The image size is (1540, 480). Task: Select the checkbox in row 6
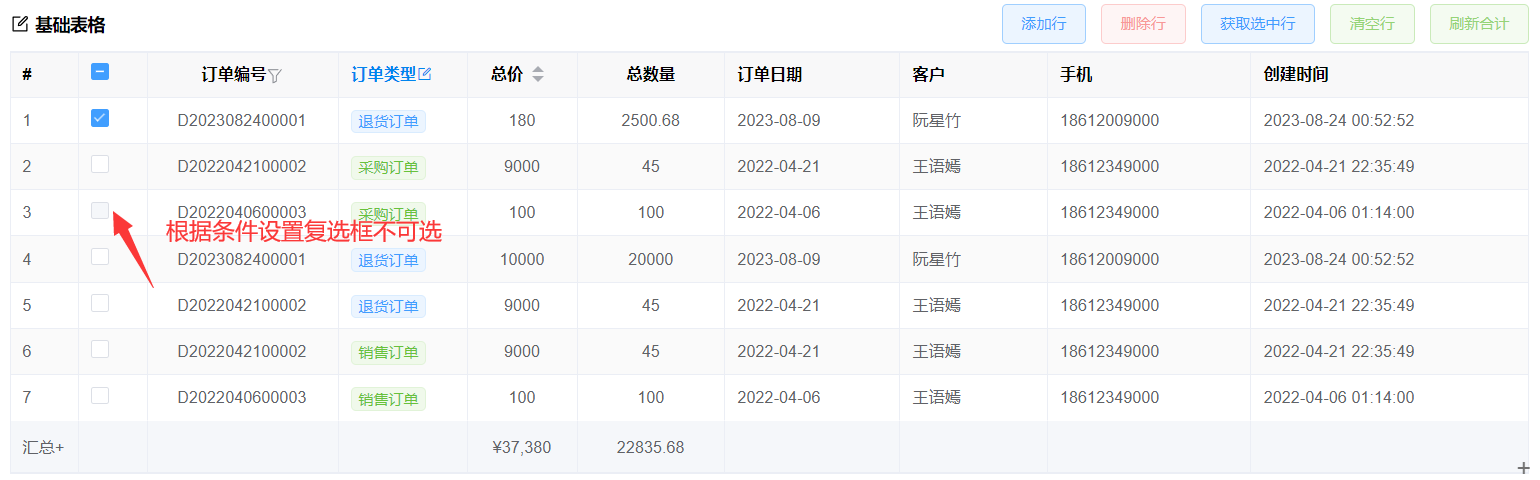tap(100, 350)
